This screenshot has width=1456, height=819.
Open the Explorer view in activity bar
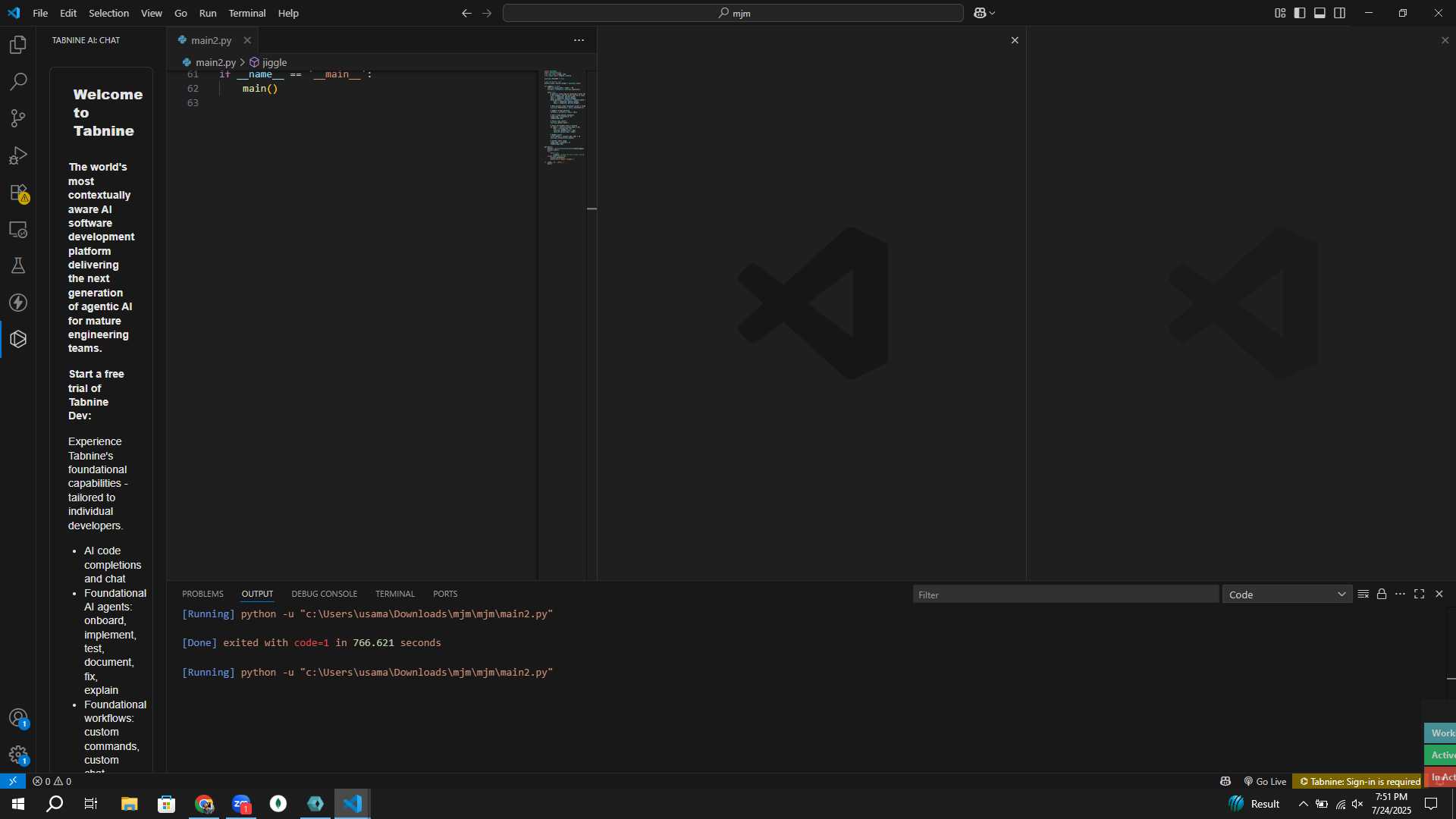coord(18,45)
